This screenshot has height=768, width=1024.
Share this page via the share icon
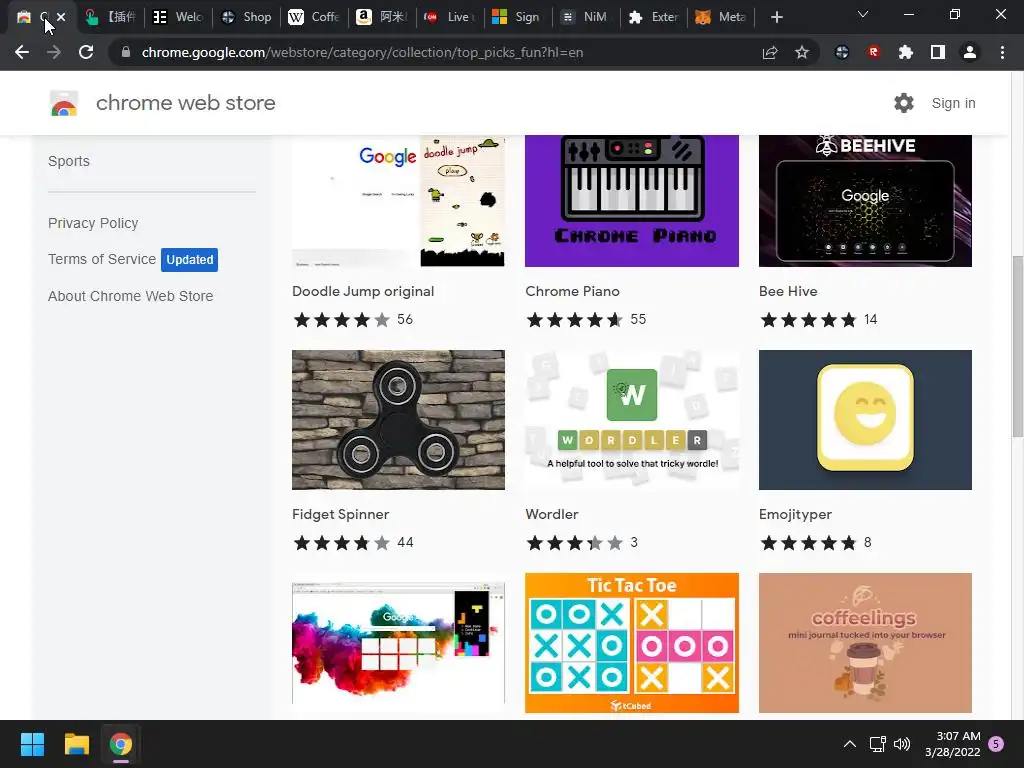point(770,52)
